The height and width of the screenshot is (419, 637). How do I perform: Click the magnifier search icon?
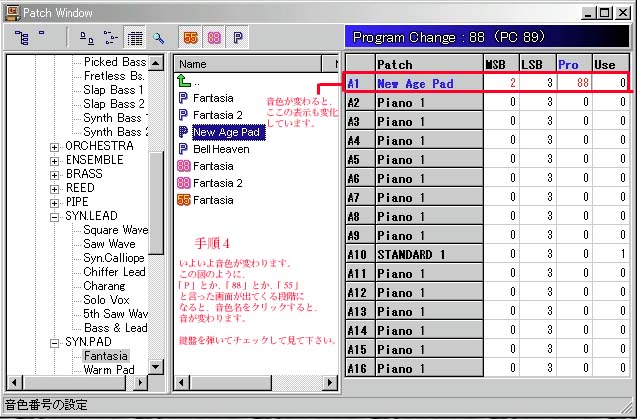point(158,38)
